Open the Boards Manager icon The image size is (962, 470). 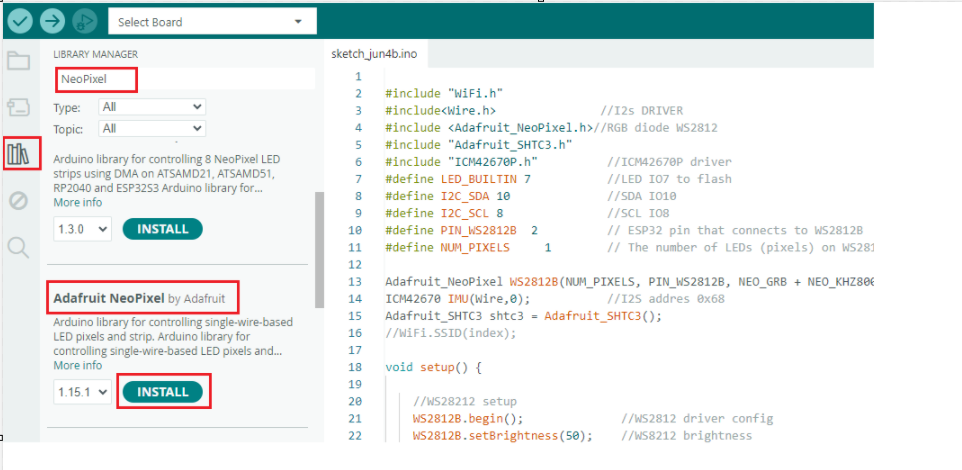[19, 107]
